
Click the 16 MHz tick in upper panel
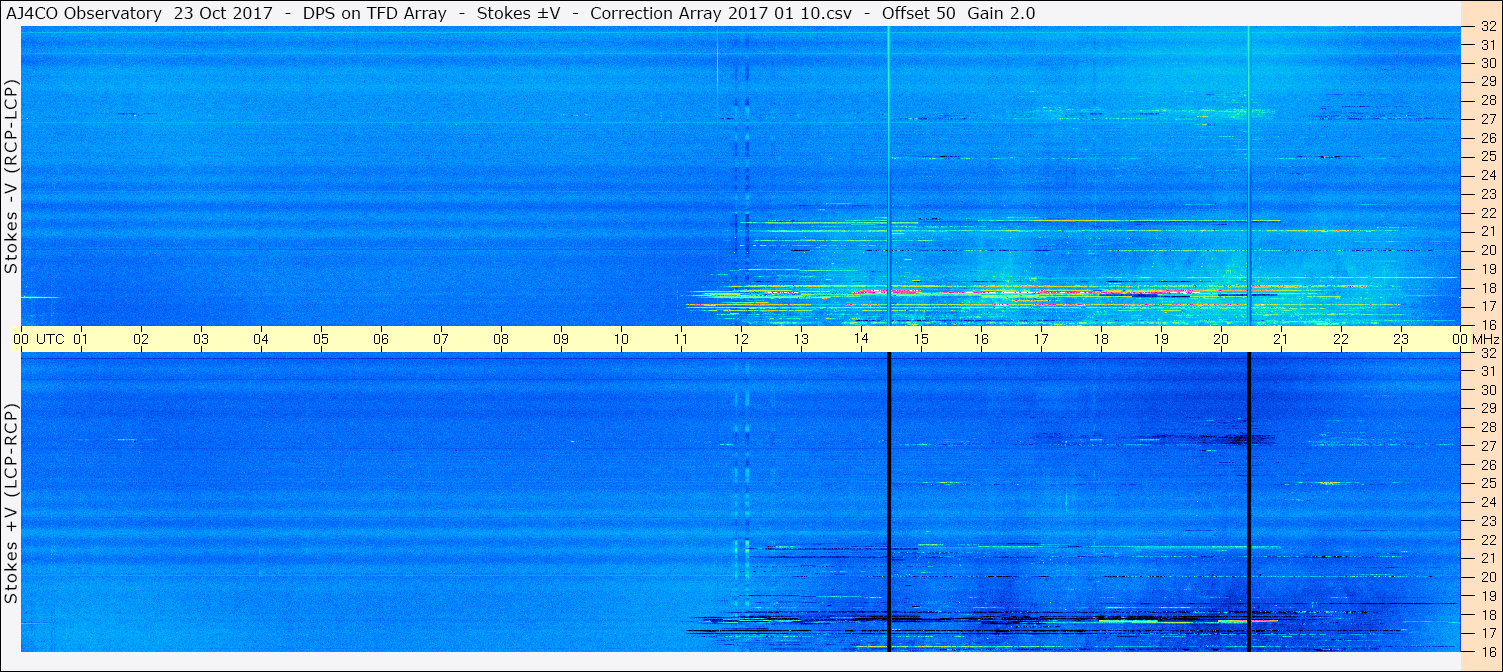click(1487, 325)
